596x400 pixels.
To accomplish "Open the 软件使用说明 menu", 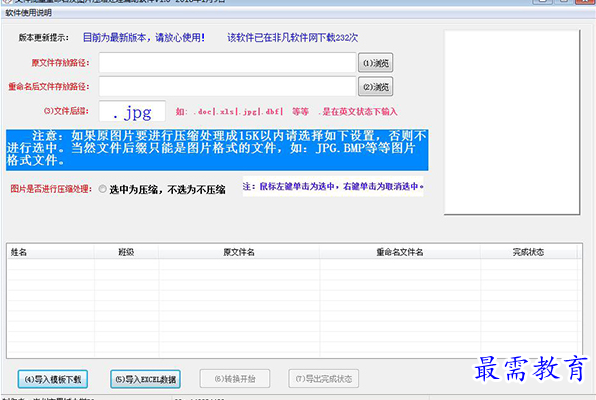I will coord(29,13).
